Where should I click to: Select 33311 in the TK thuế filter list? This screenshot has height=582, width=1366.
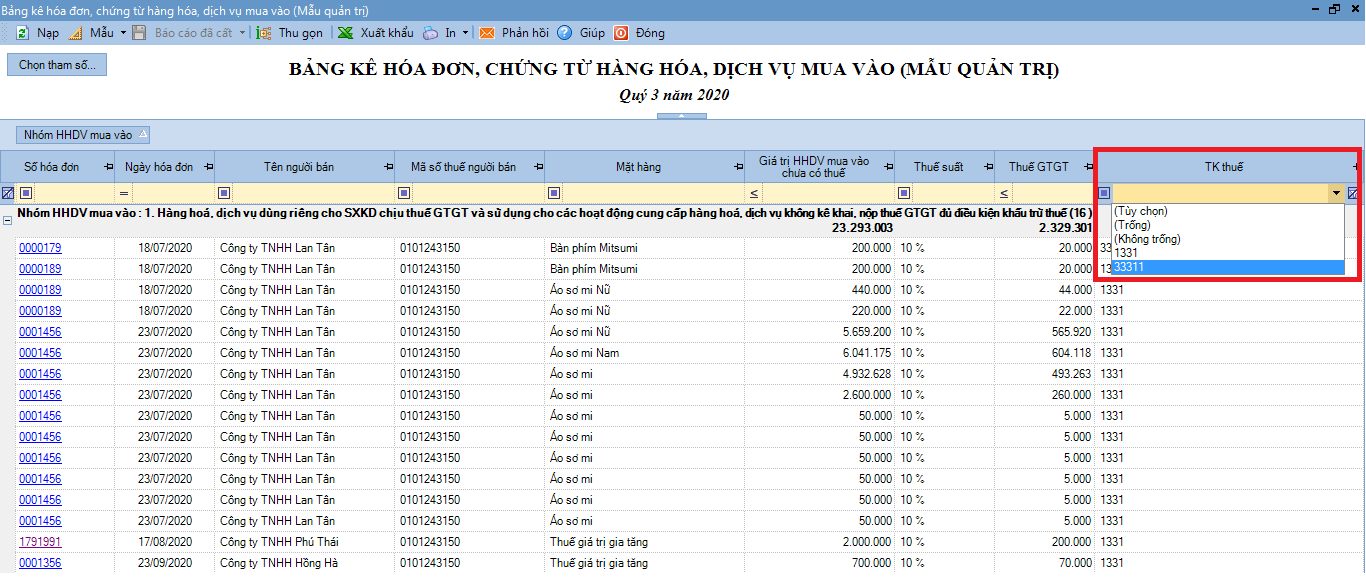(x=1228, y=267)
